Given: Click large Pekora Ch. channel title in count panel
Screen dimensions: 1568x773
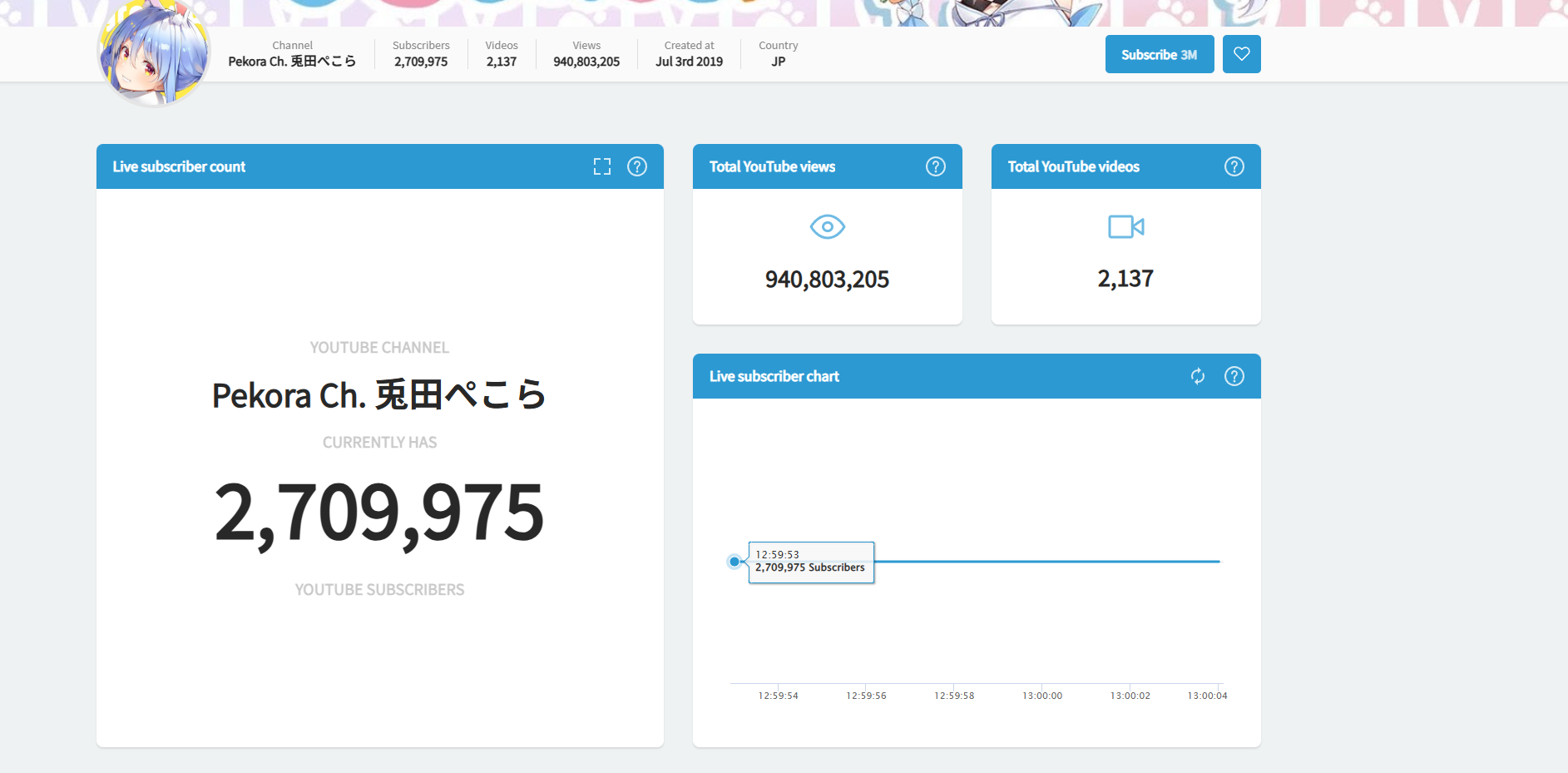Looking at the screenshot, I should pyautogui.click(x=379, y=394).
